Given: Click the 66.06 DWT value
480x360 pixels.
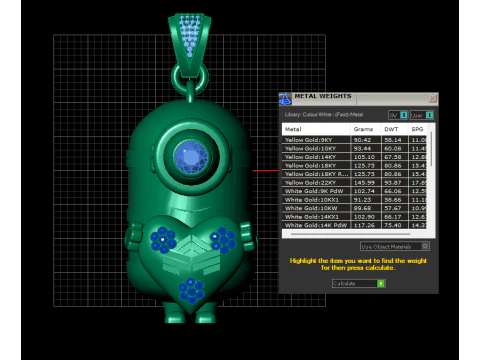Looking at the screenshot, I should coord(393,191).
